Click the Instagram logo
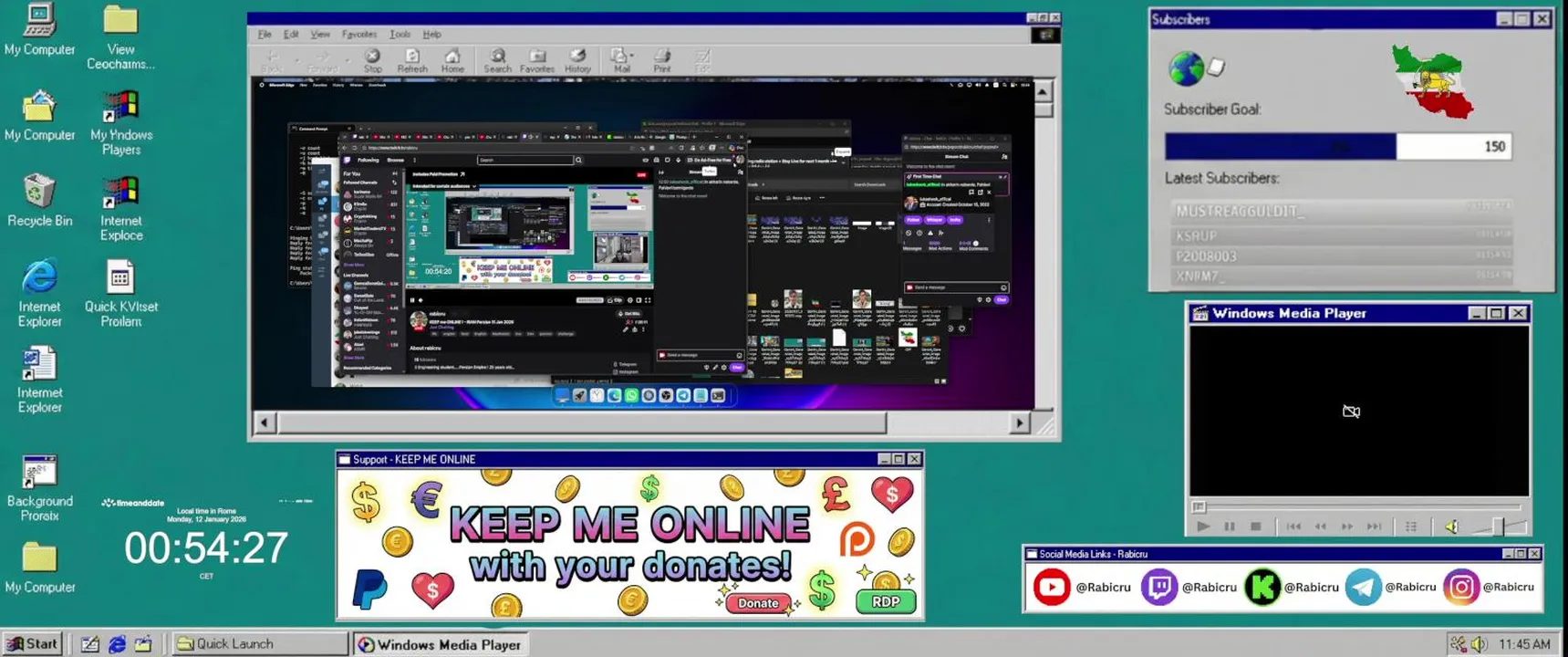1568x657 pixels. (1460, 587)
